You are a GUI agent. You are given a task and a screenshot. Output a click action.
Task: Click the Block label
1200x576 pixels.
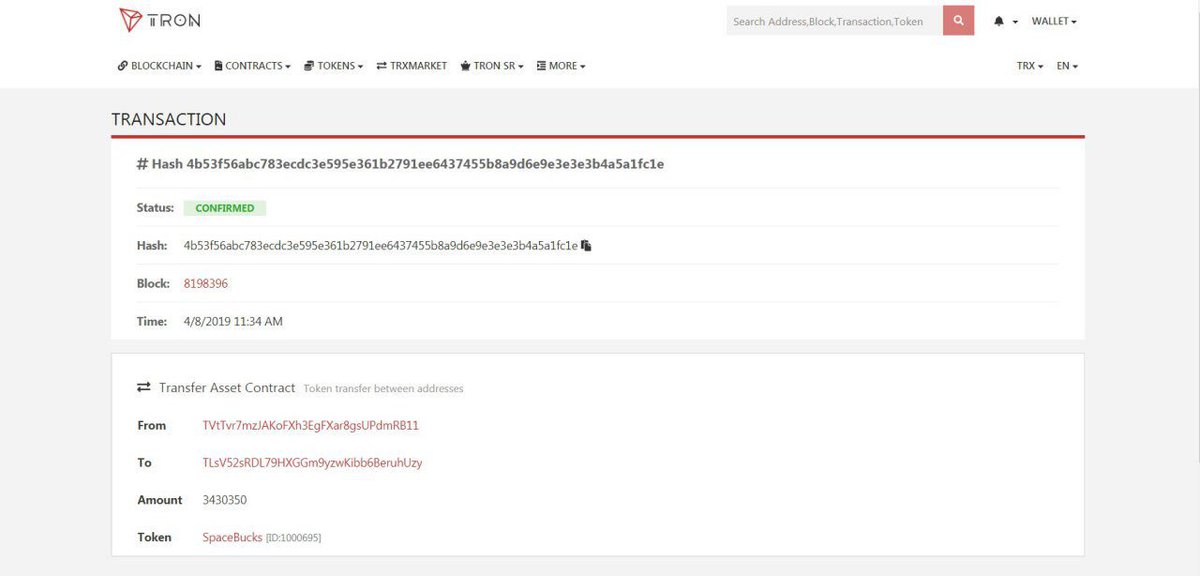[x=153, y=284]
